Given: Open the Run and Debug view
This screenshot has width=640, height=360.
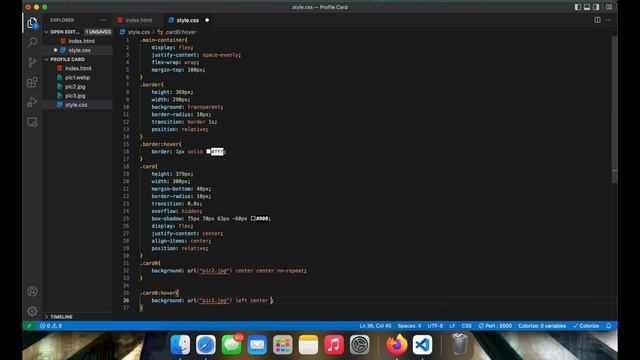Looking at the screenshot, I should click(x=32, y=102).
